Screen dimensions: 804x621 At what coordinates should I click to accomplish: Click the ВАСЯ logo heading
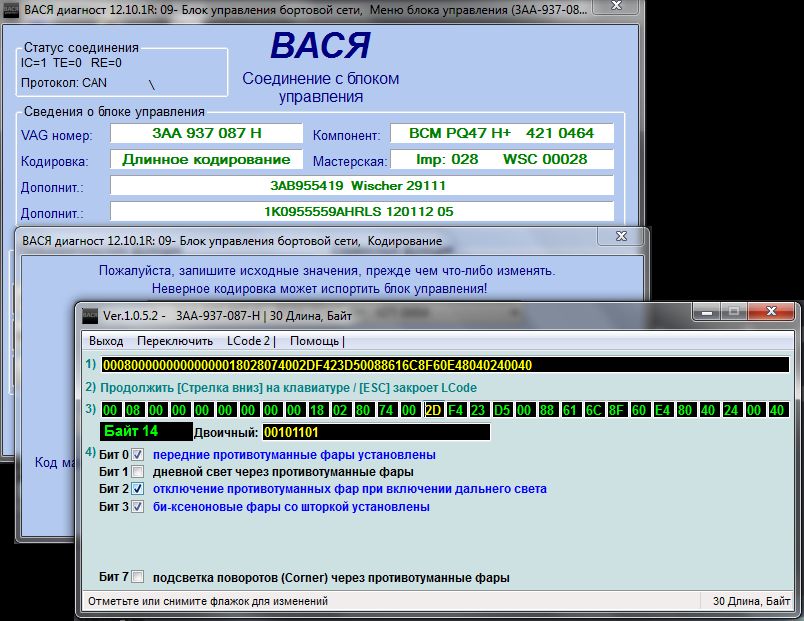320,46
